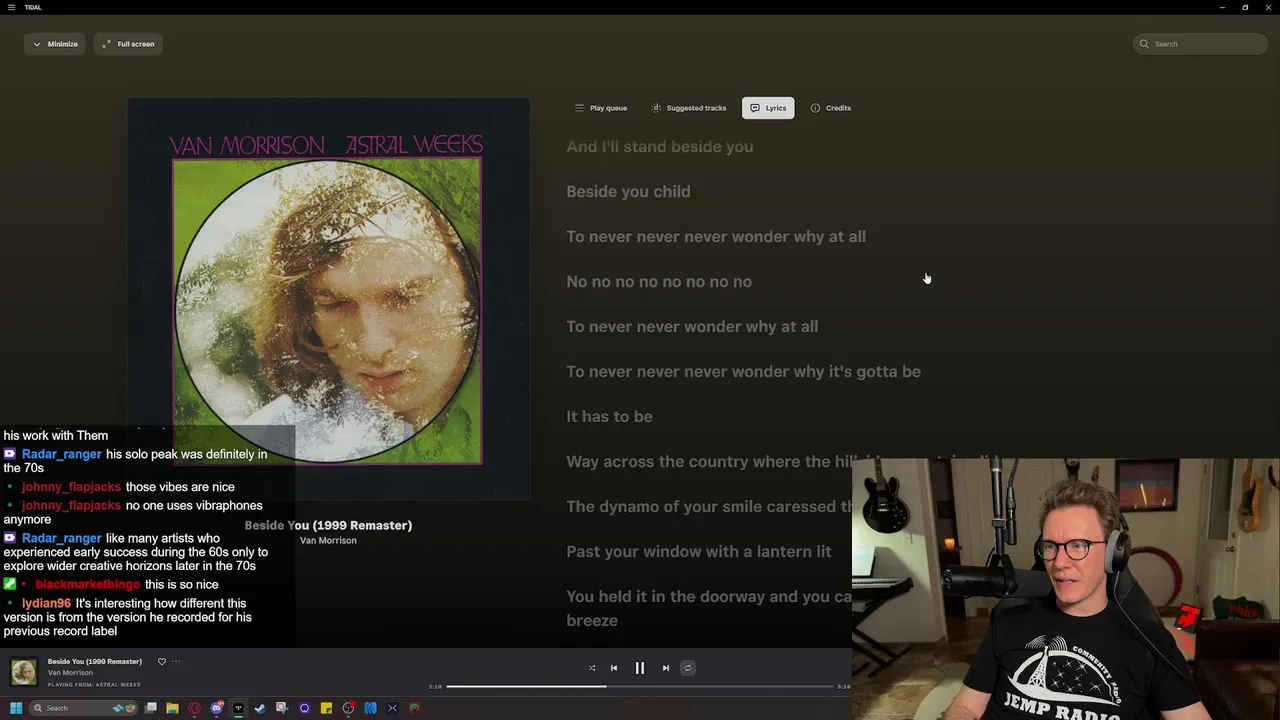Skip to the next track
Viewport: 1280px width, 720px height.
pos(666,668)
